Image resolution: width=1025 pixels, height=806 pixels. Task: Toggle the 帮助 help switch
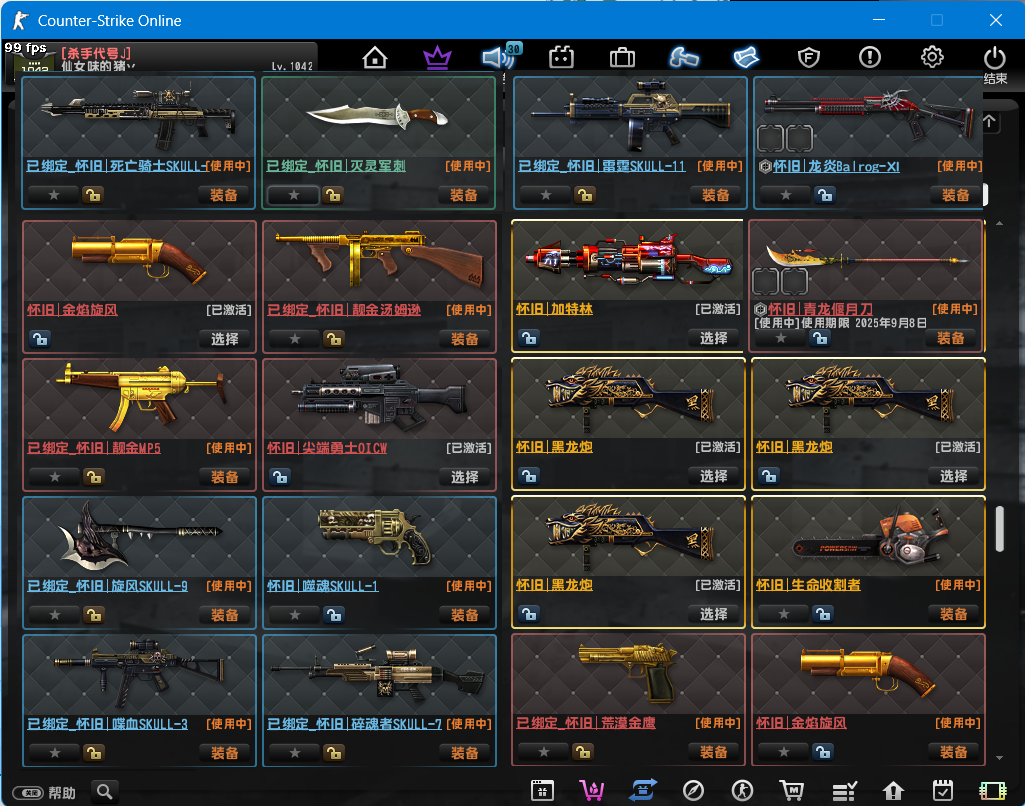click(28, 793)
